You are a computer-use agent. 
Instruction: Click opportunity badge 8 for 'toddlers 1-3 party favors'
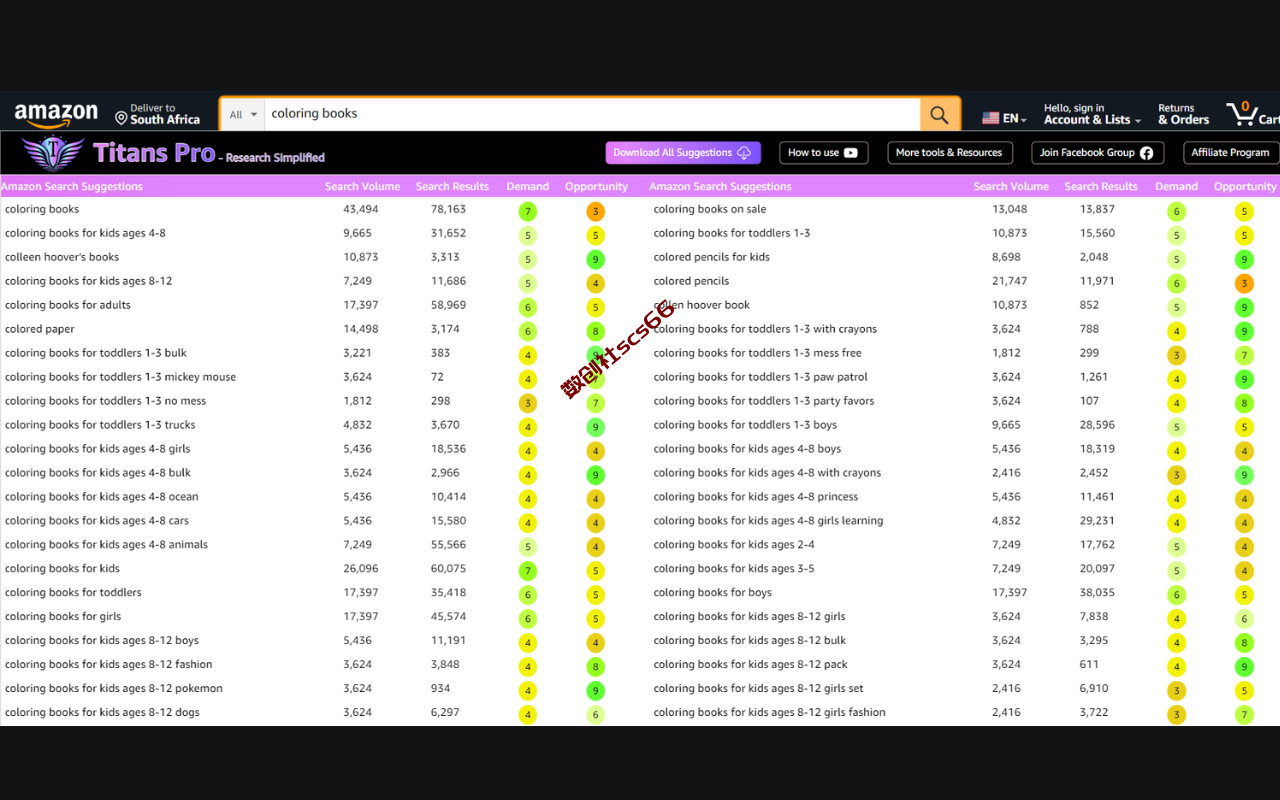pyautogui.click(x=1244, y=404)
